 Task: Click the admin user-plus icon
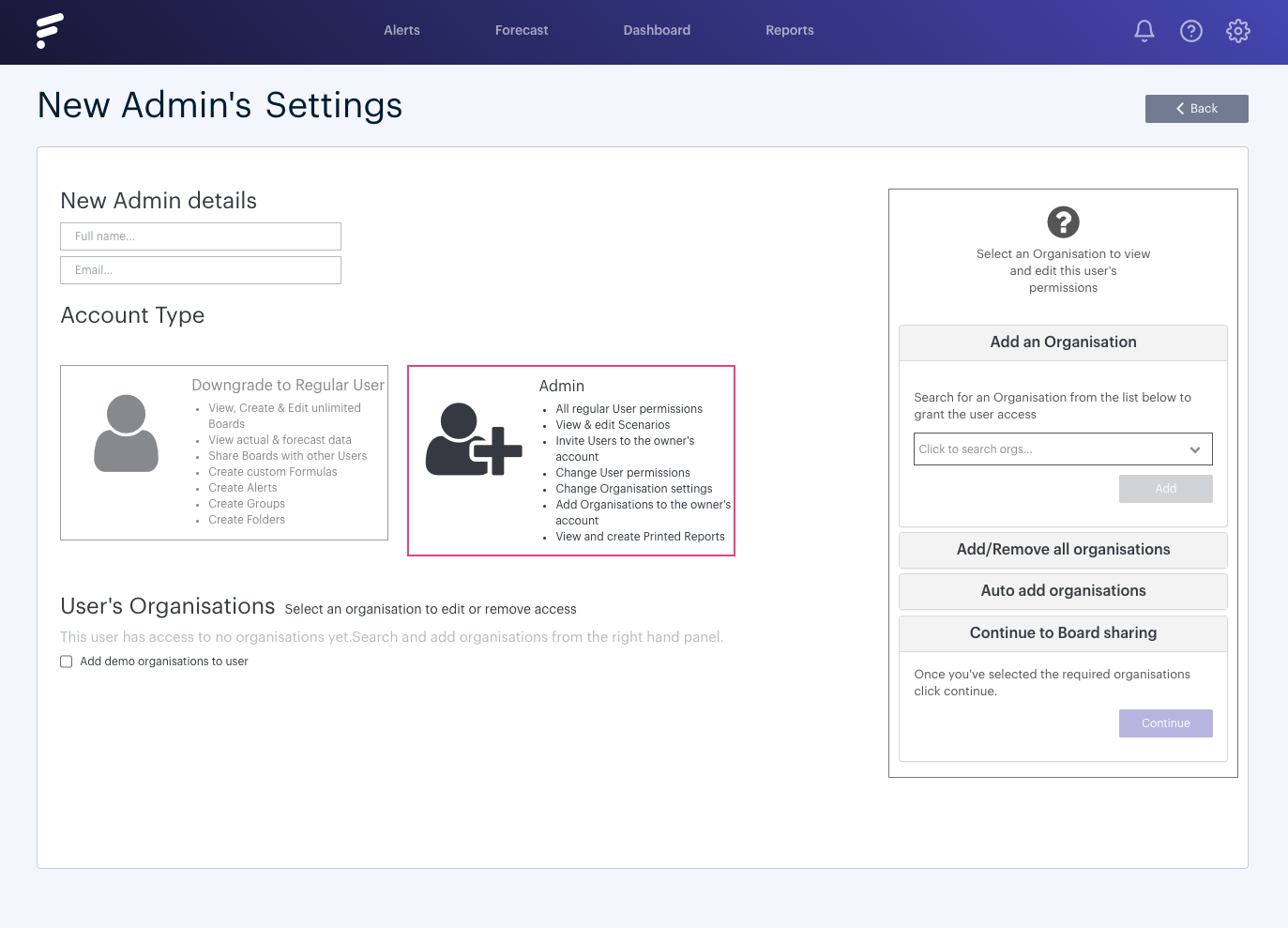(x=474, y=439)
